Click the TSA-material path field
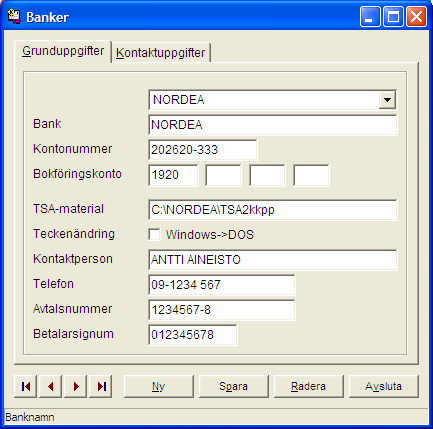This screenshot has width=433, height=429. (273, 210)
